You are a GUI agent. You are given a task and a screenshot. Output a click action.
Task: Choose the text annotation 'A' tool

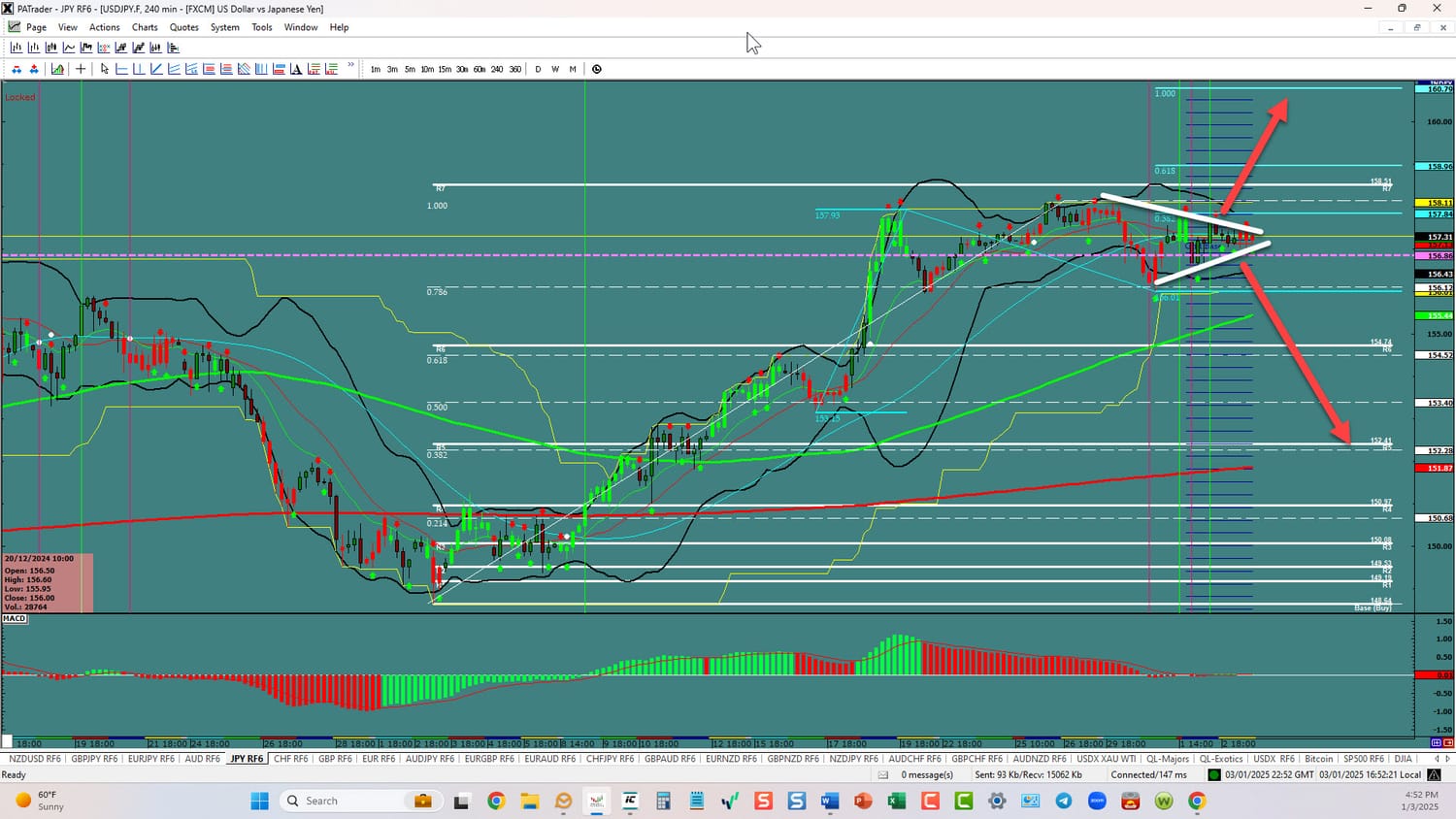(296, 69)
